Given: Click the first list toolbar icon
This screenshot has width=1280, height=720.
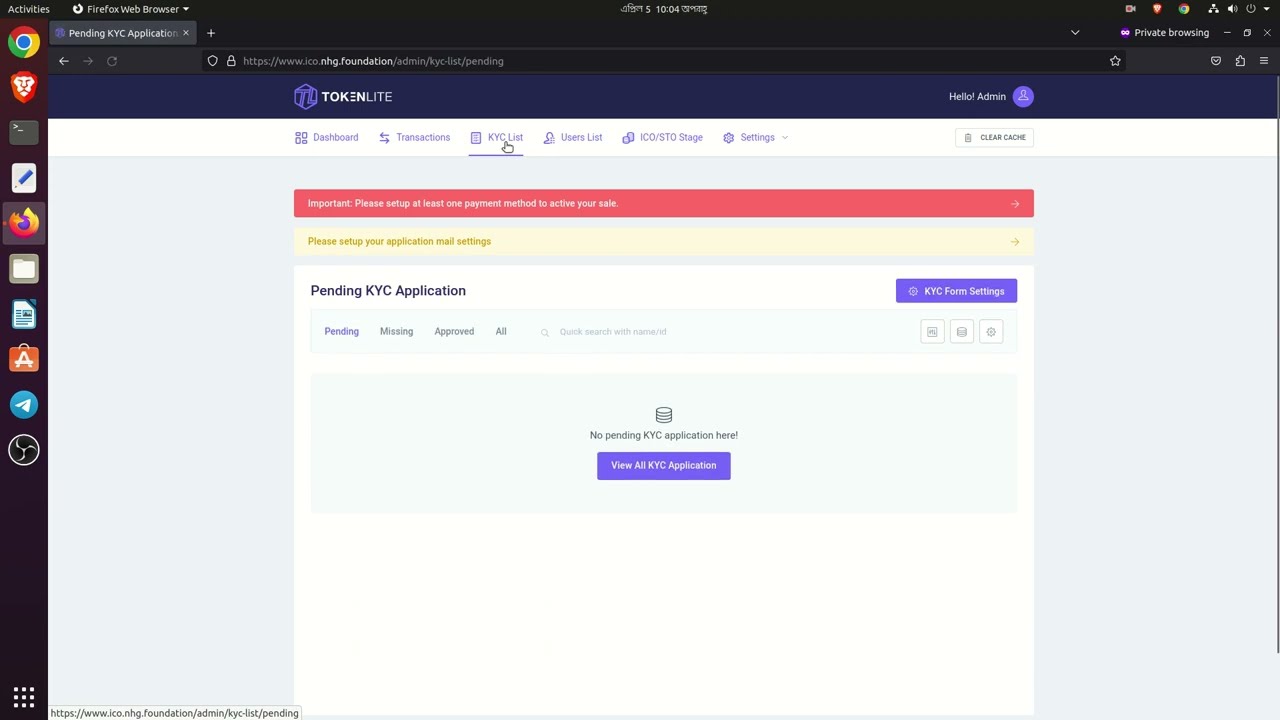Looking at the screenshot, I should pyautogui.click(x=932, y=332).
